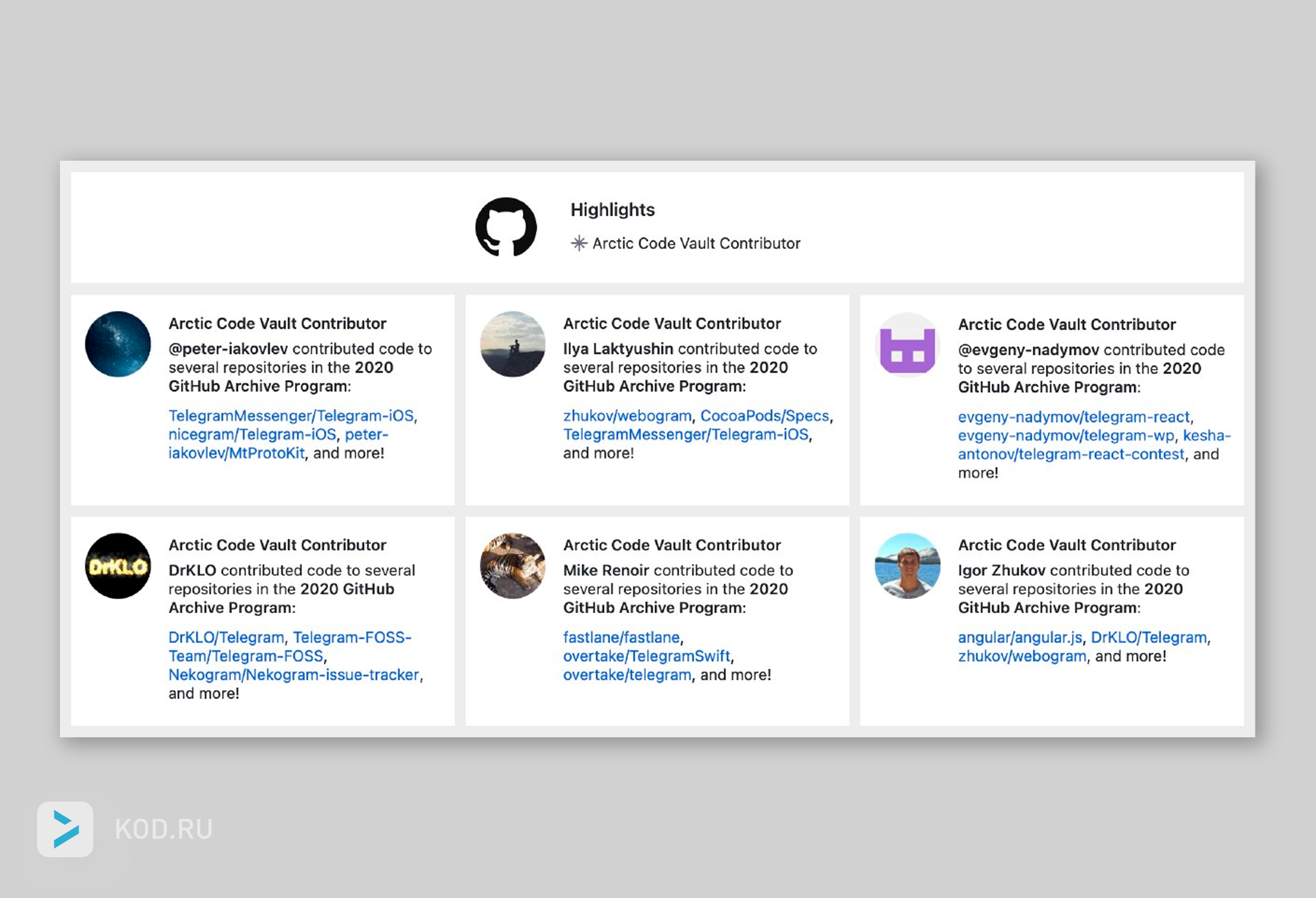Open the evgeny-nadymov/telegram-wp link
Screen dimensions: 1316x898
tap(1066, 435)
